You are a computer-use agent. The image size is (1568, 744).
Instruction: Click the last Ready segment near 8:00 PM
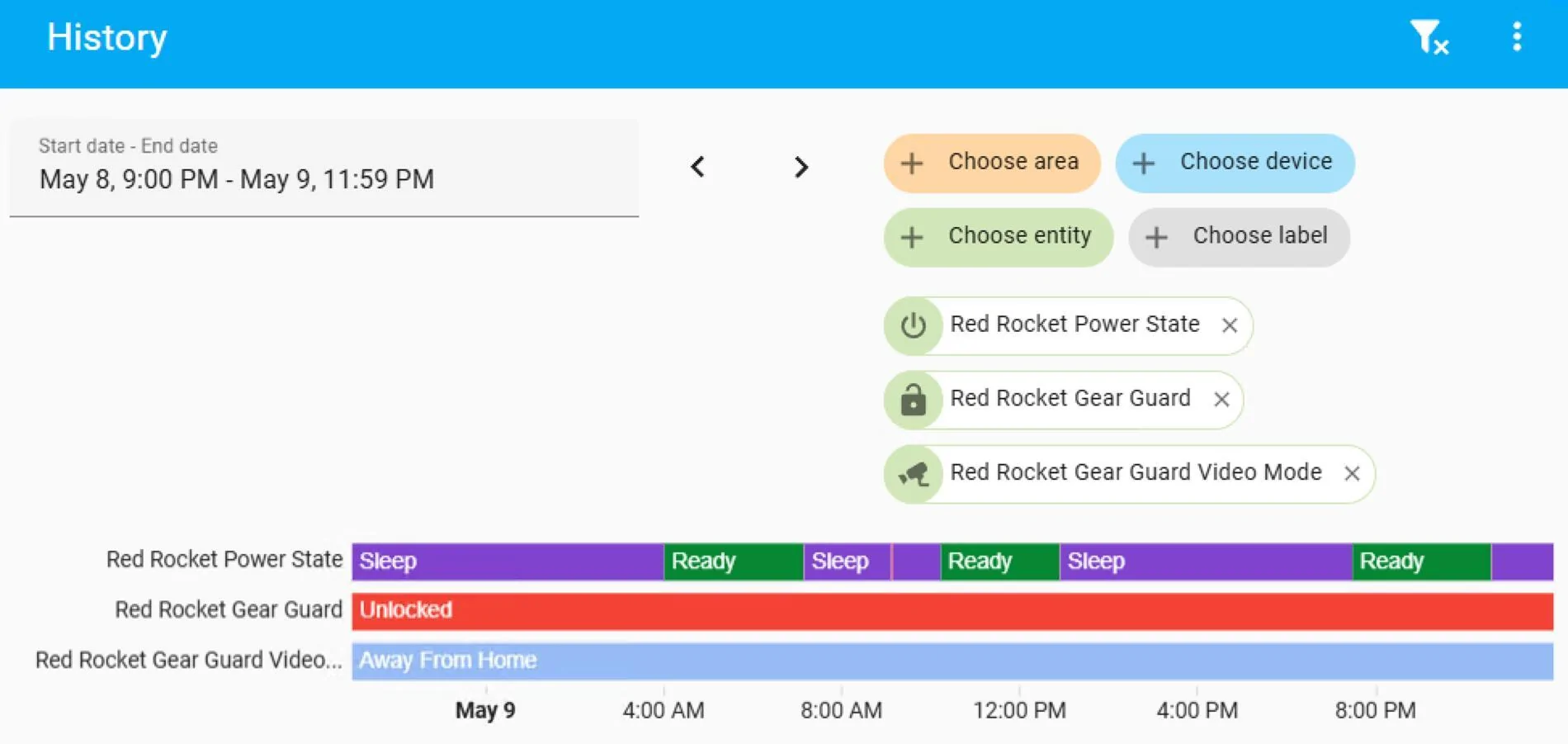pyautogui.click(x=1422, y=562)
